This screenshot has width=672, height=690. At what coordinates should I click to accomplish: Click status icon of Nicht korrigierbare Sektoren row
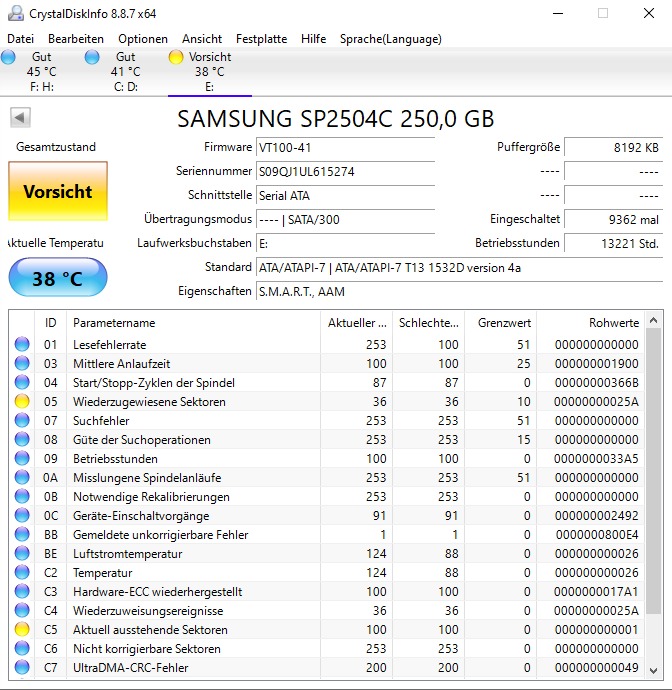click(x=22, y=648)
